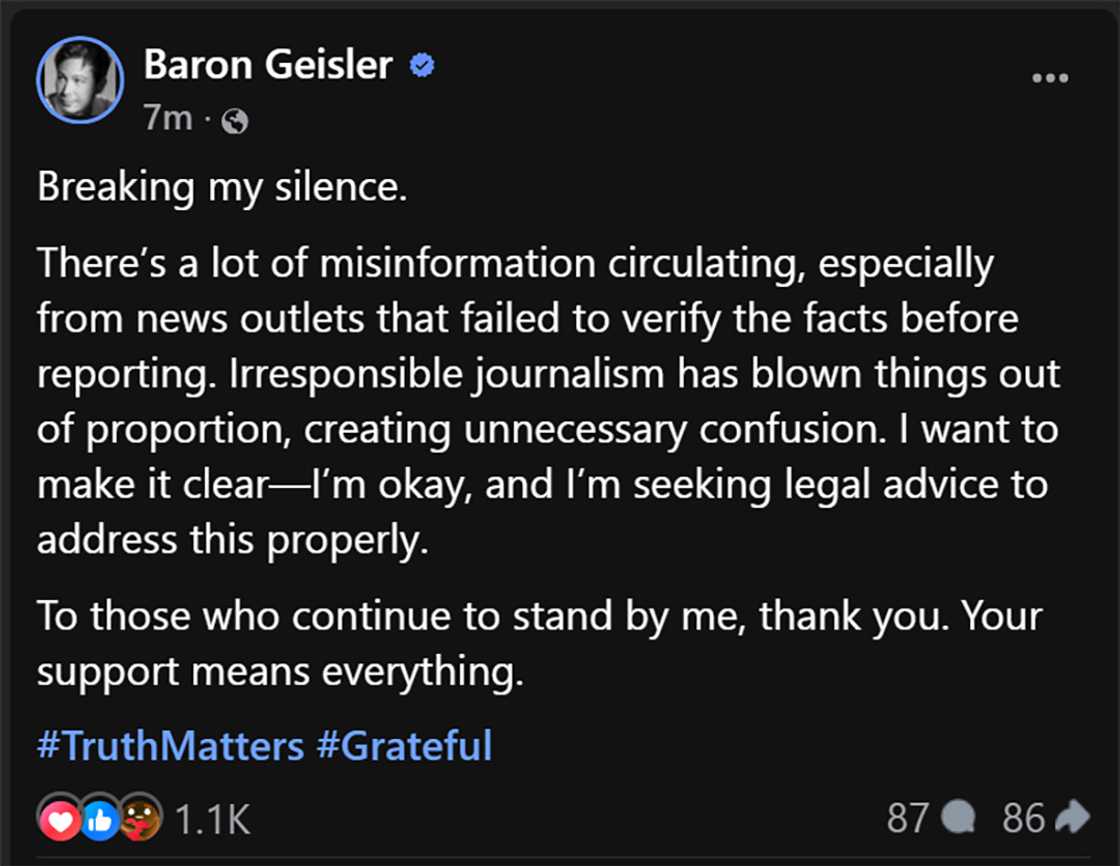View the 1.1K reactions list
The height and width of the screenshot is (866, 1120).
212,821
